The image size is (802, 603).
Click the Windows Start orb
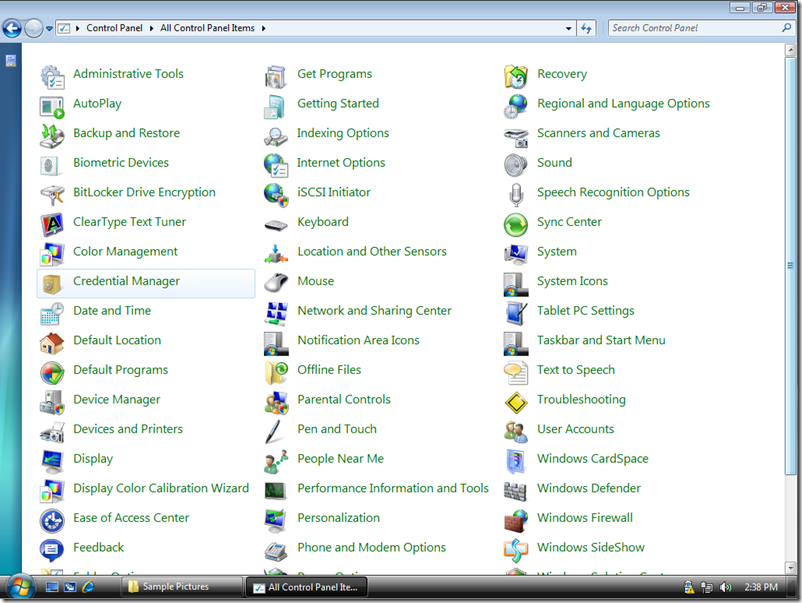tap(20, 586)
